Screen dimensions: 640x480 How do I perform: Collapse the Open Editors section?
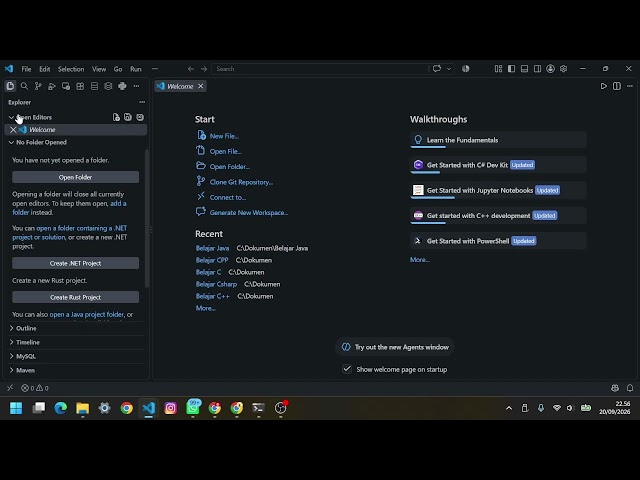tap(11, 117)
